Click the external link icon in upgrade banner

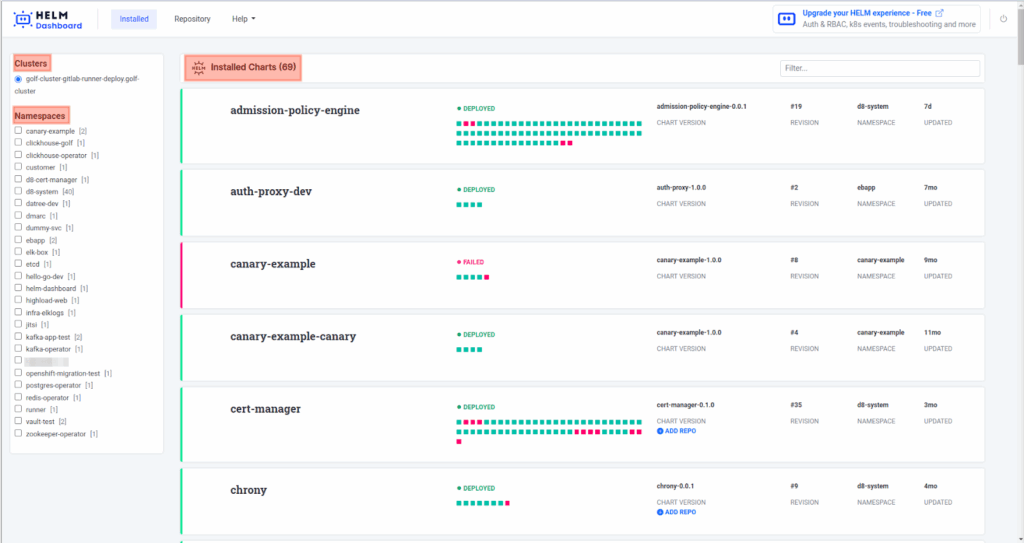pyautogui.click(x=939, y=13)
